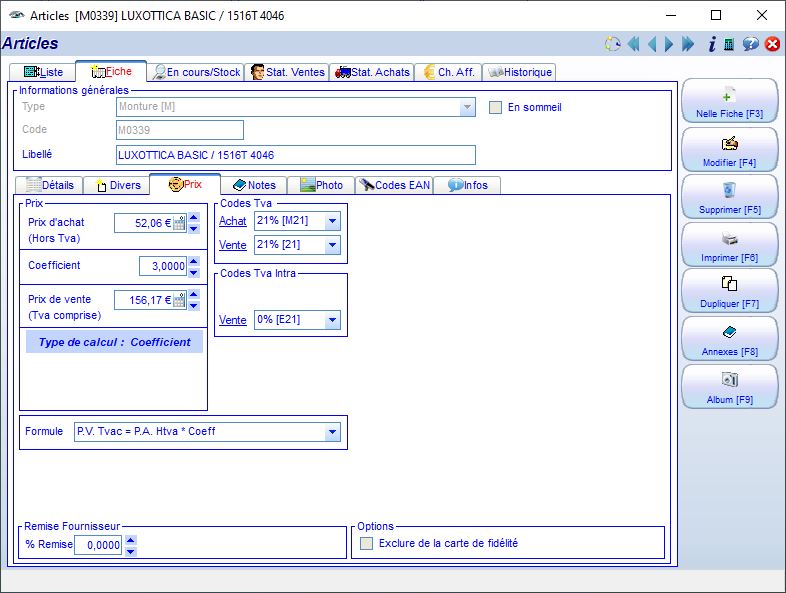Screen dimensions: 786x593
Task: Increase Prix d'achat with up arrow
Action: [194, 218]
